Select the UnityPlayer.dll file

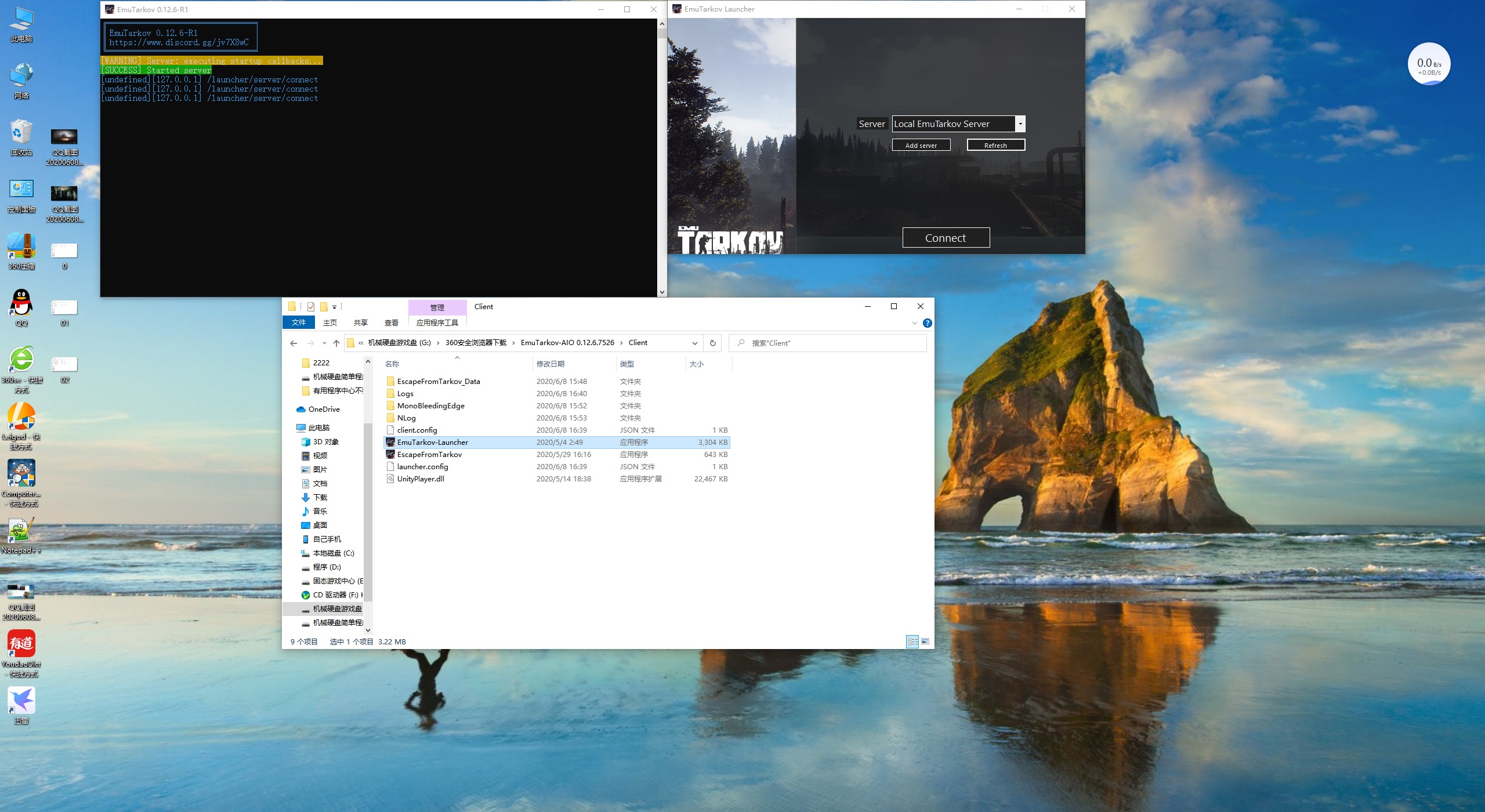click(x=557, y=478)
